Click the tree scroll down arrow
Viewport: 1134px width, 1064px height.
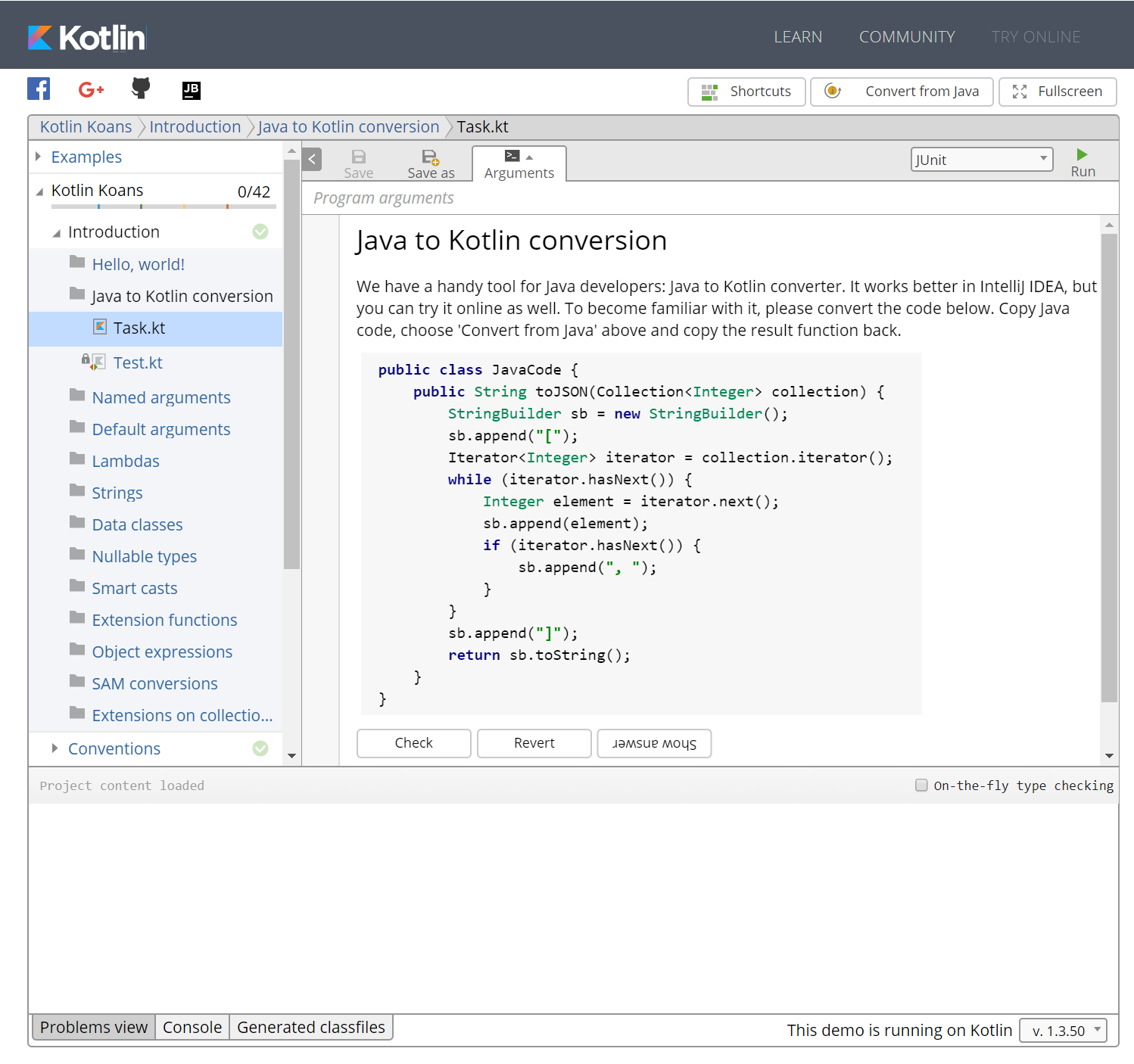(x=291, y=756)
